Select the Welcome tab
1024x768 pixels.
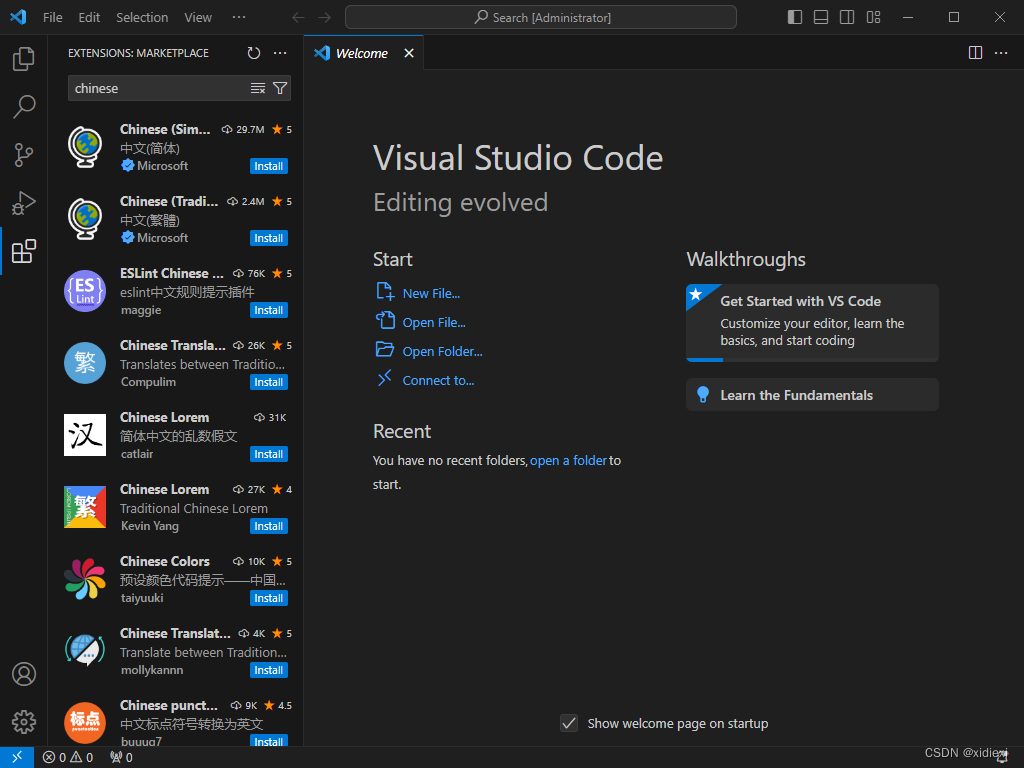click(x=362, y=54)
